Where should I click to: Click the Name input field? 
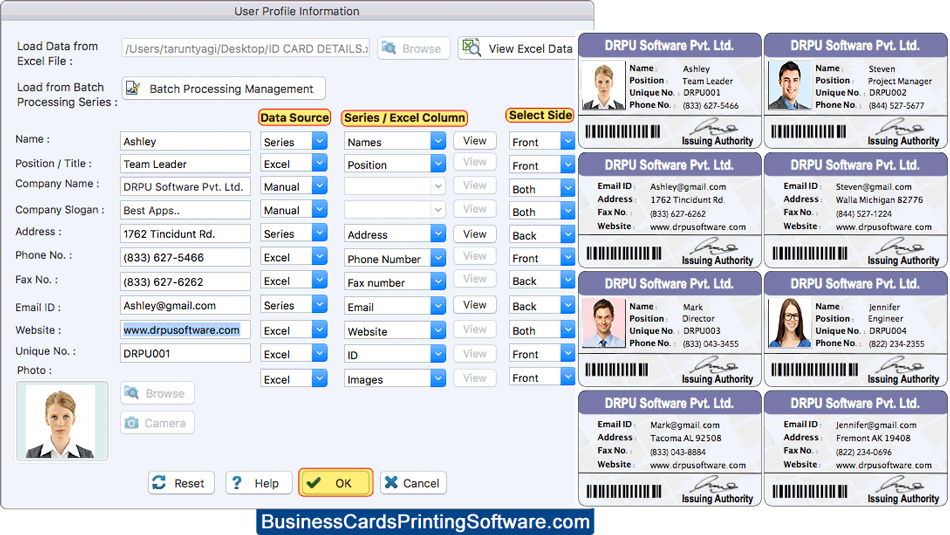tap(185, 141)
